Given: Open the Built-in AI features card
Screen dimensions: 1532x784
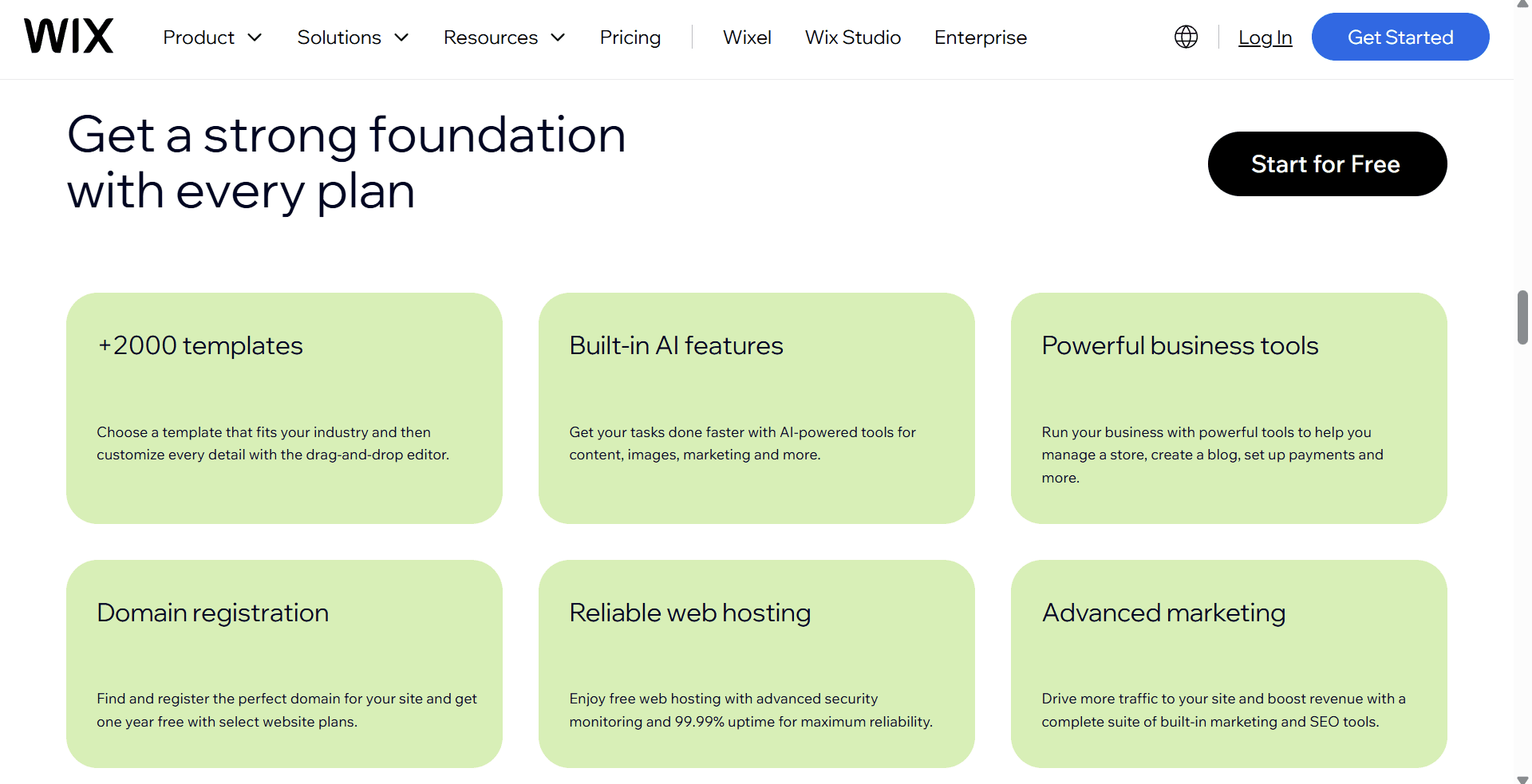Looking at the screenshot, I should click(756, 408).
